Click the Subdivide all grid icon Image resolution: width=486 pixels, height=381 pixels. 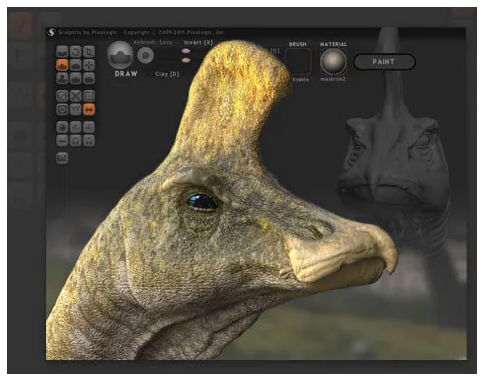pos(89,96)
